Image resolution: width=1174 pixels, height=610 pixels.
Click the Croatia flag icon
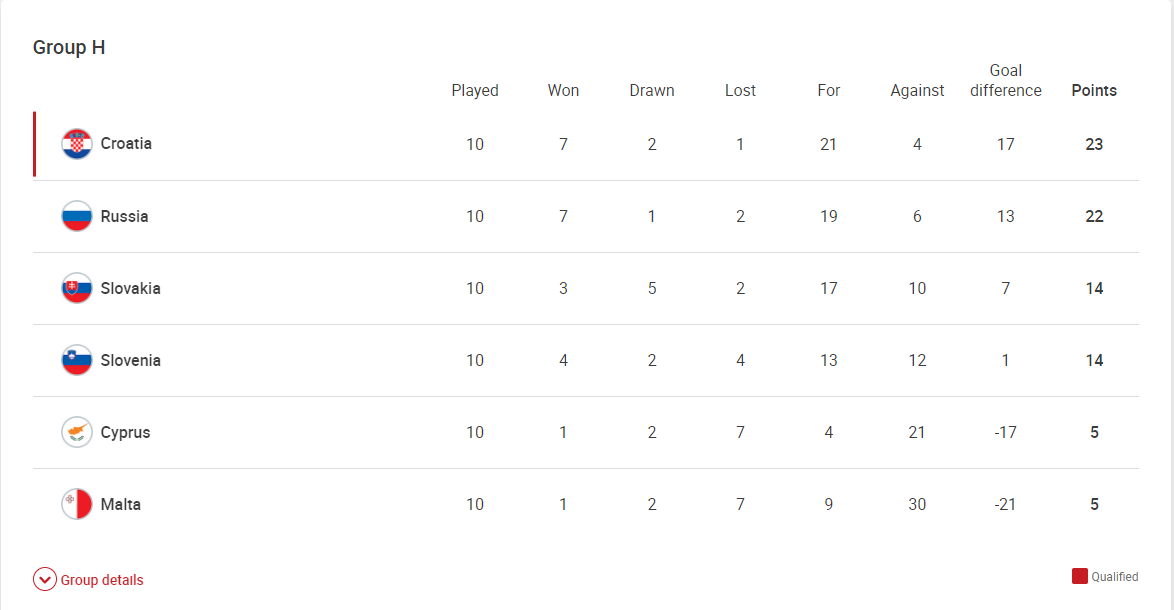pos(76,144)
